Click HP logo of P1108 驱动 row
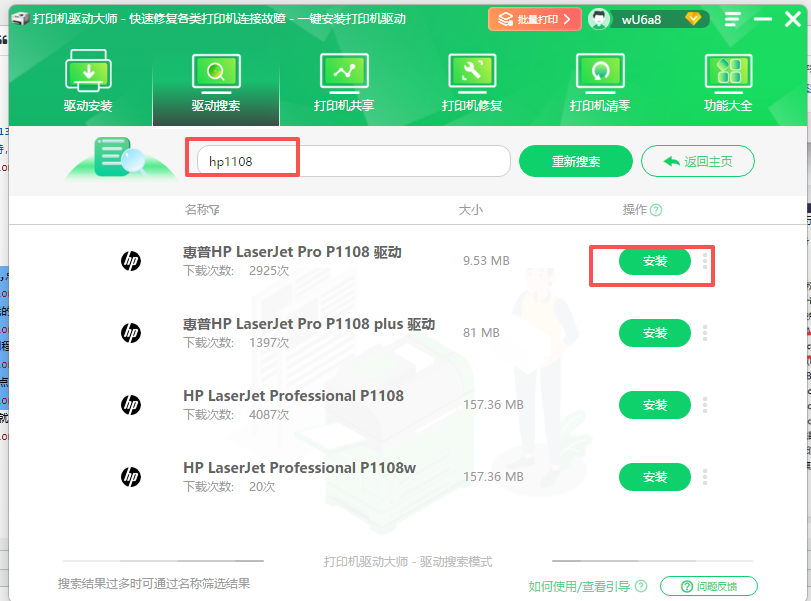 tap(131, 261)
